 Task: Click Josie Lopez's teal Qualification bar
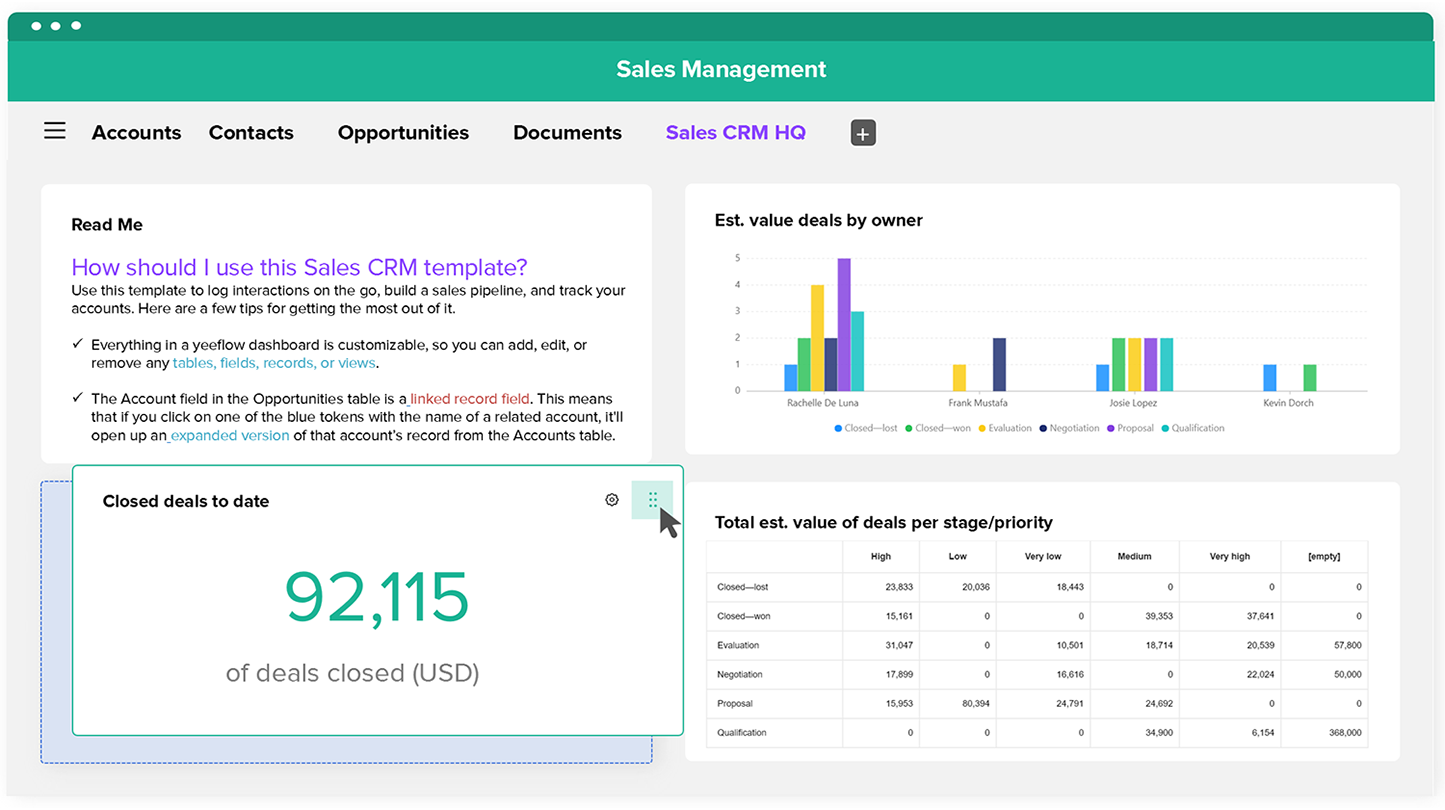1167,364
